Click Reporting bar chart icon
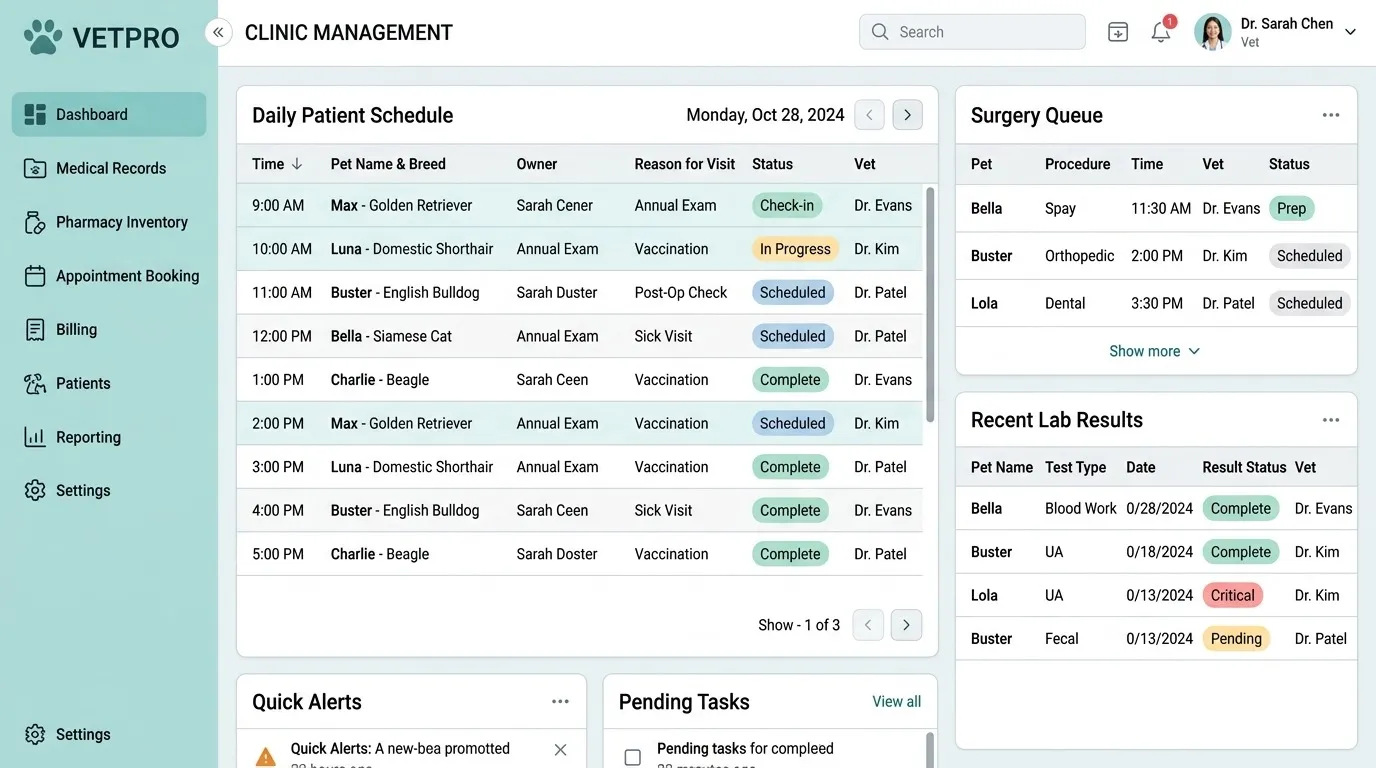Screen dimensions: 1376x768 [35, 437]
